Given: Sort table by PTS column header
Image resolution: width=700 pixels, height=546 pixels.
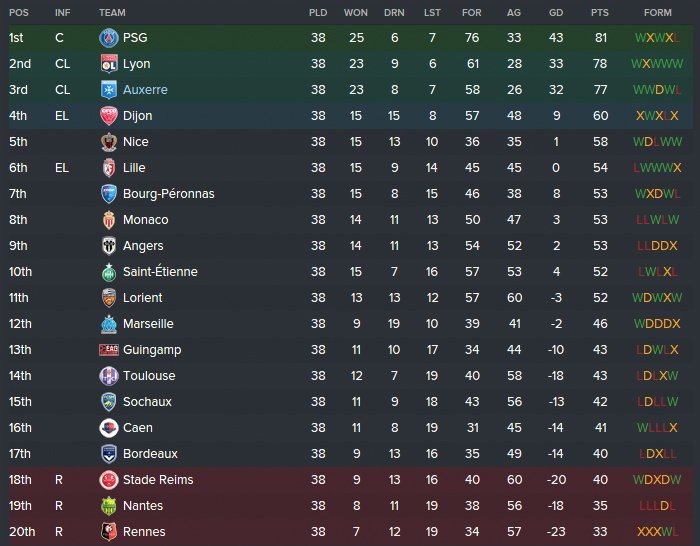Looking at the screenshot, I should tap(599, 12).
